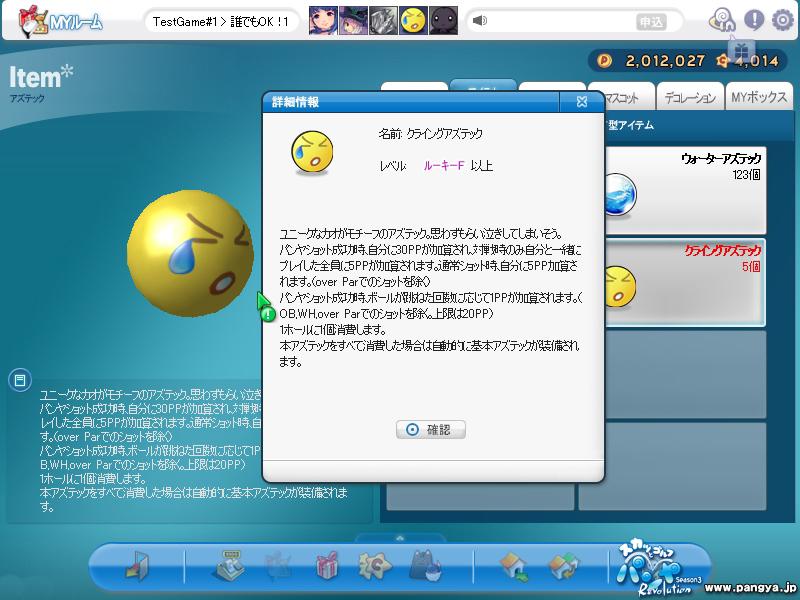
Task: Click the gift box icon in the bottom bar
Action: 327,565
